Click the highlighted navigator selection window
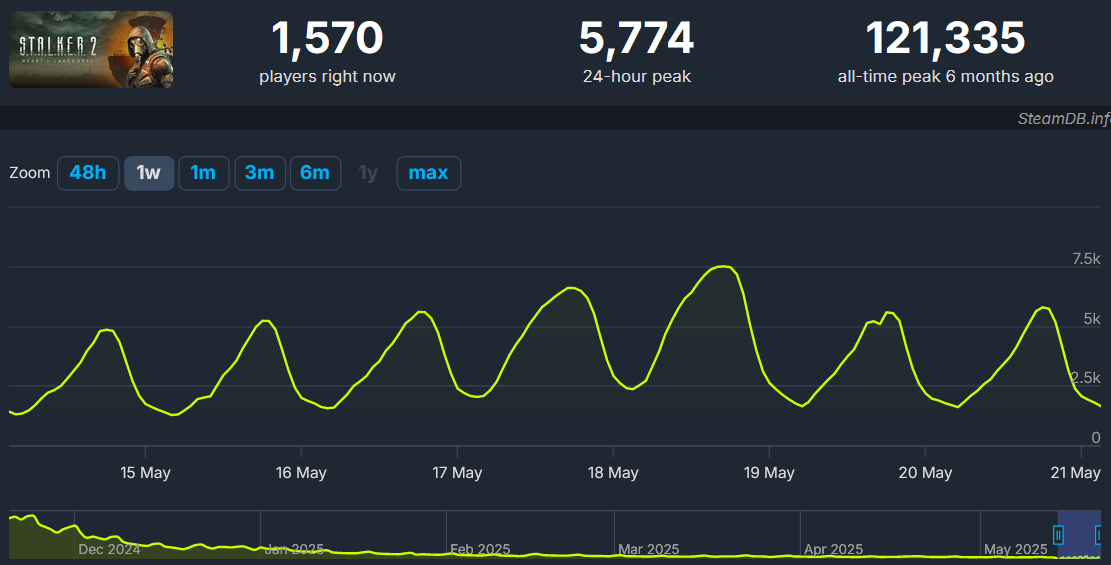The image size is (1111, 565). pos(1080,535)
